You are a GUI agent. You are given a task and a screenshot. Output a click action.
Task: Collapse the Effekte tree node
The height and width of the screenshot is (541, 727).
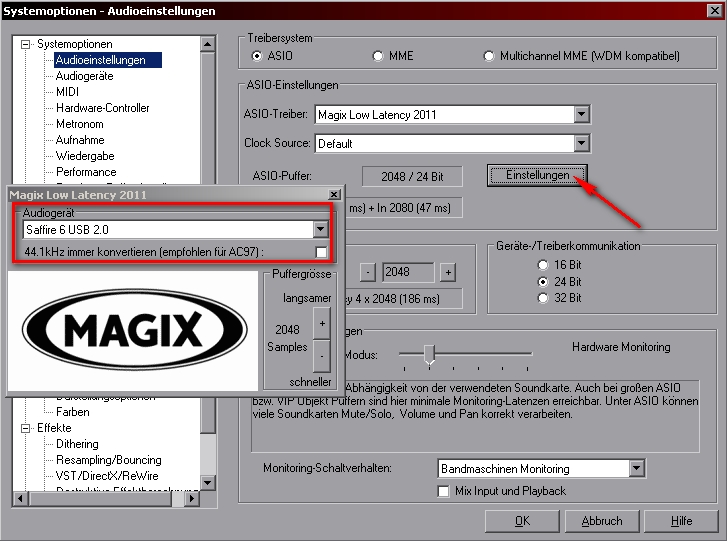tap(26, 428)
